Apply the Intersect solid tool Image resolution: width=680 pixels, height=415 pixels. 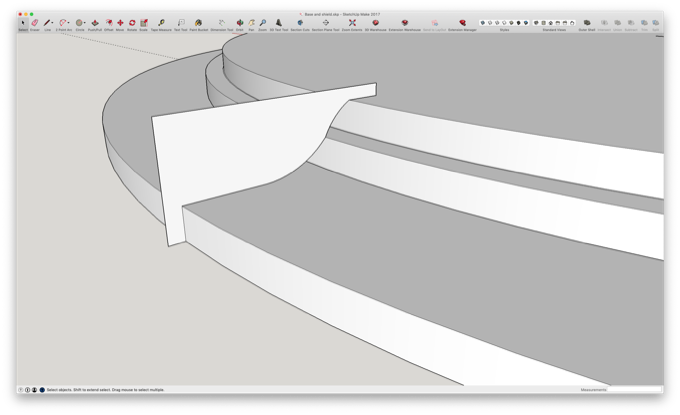click(604, 23)
